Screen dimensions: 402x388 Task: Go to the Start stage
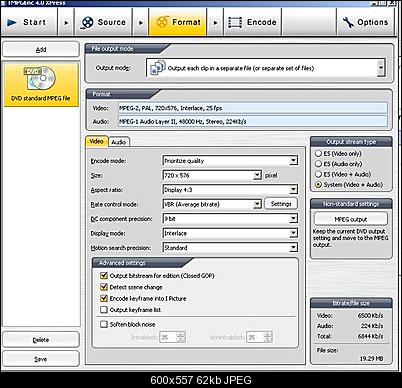point(29,22)
